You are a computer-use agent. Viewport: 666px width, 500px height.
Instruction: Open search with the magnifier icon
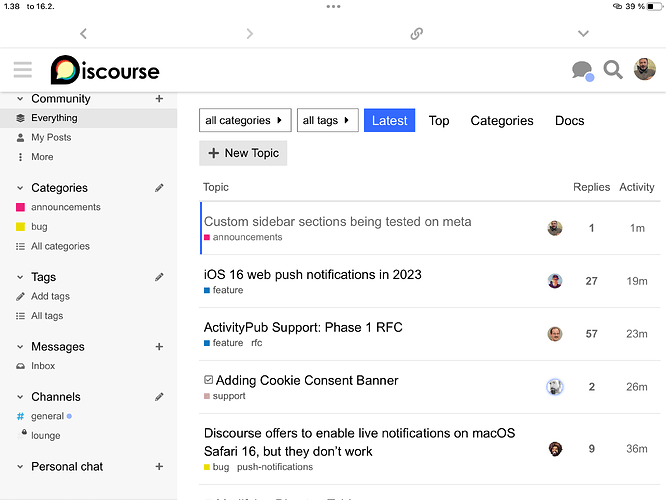(613, 70)
